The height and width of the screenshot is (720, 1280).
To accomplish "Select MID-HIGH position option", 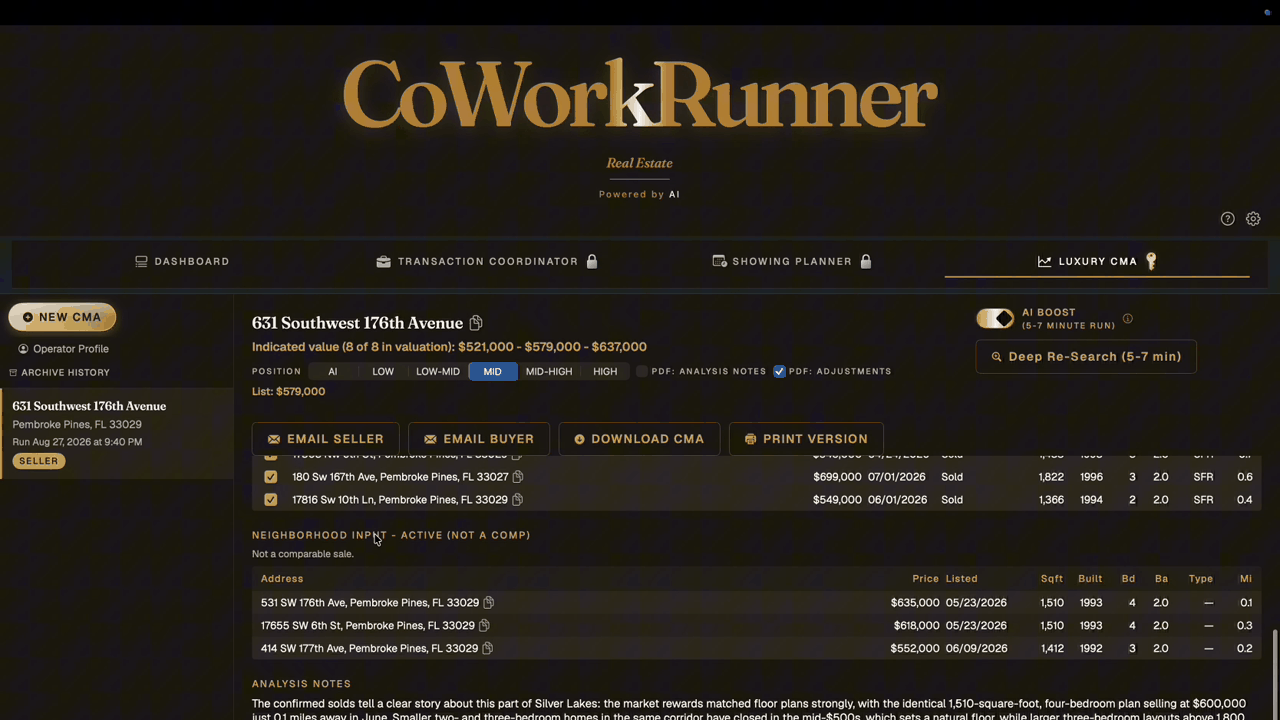I will 549,372.
